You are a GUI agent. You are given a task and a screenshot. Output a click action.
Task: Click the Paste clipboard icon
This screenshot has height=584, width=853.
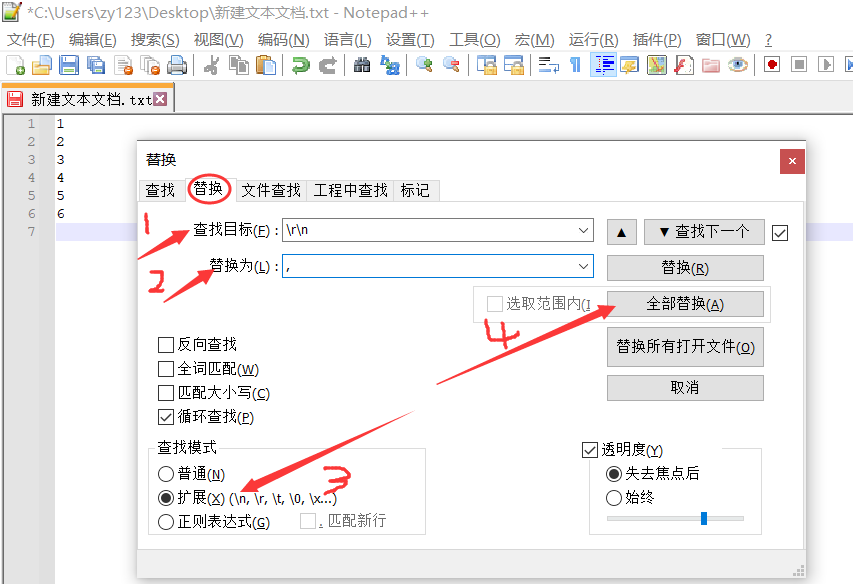click(x=266, y=65)
